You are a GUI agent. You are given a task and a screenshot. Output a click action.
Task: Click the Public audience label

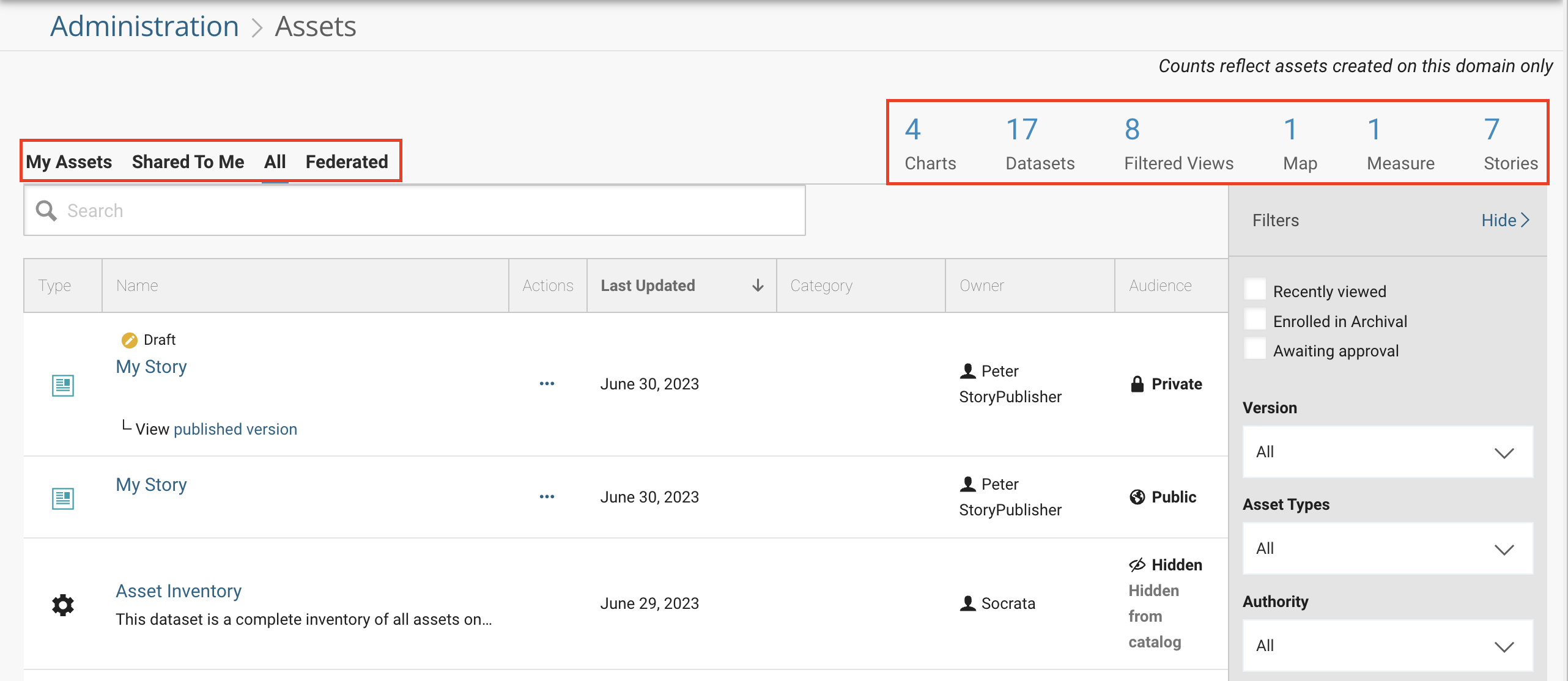click(1174, 497)
